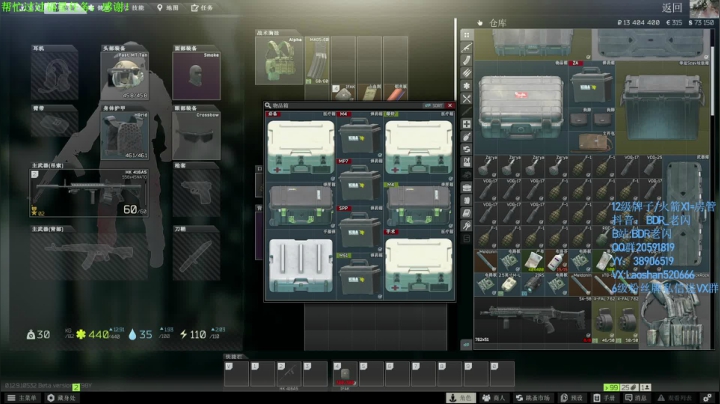Click quick bar slot 2 with HK 416A5
The height and width of the screenshot is (404, 720).
coord(289,373)
